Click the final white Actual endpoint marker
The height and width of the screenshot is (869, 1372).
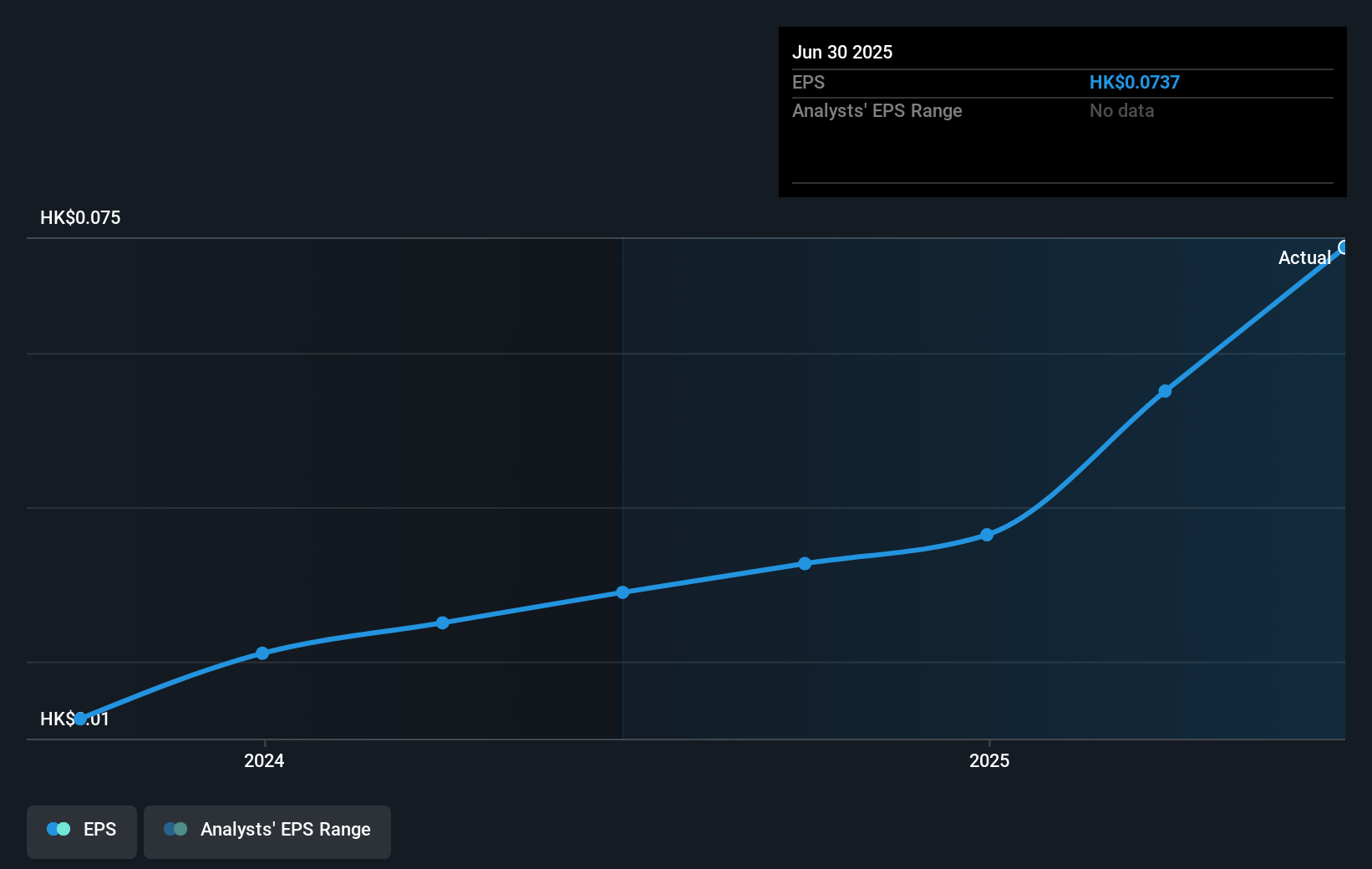(1344, 246)
